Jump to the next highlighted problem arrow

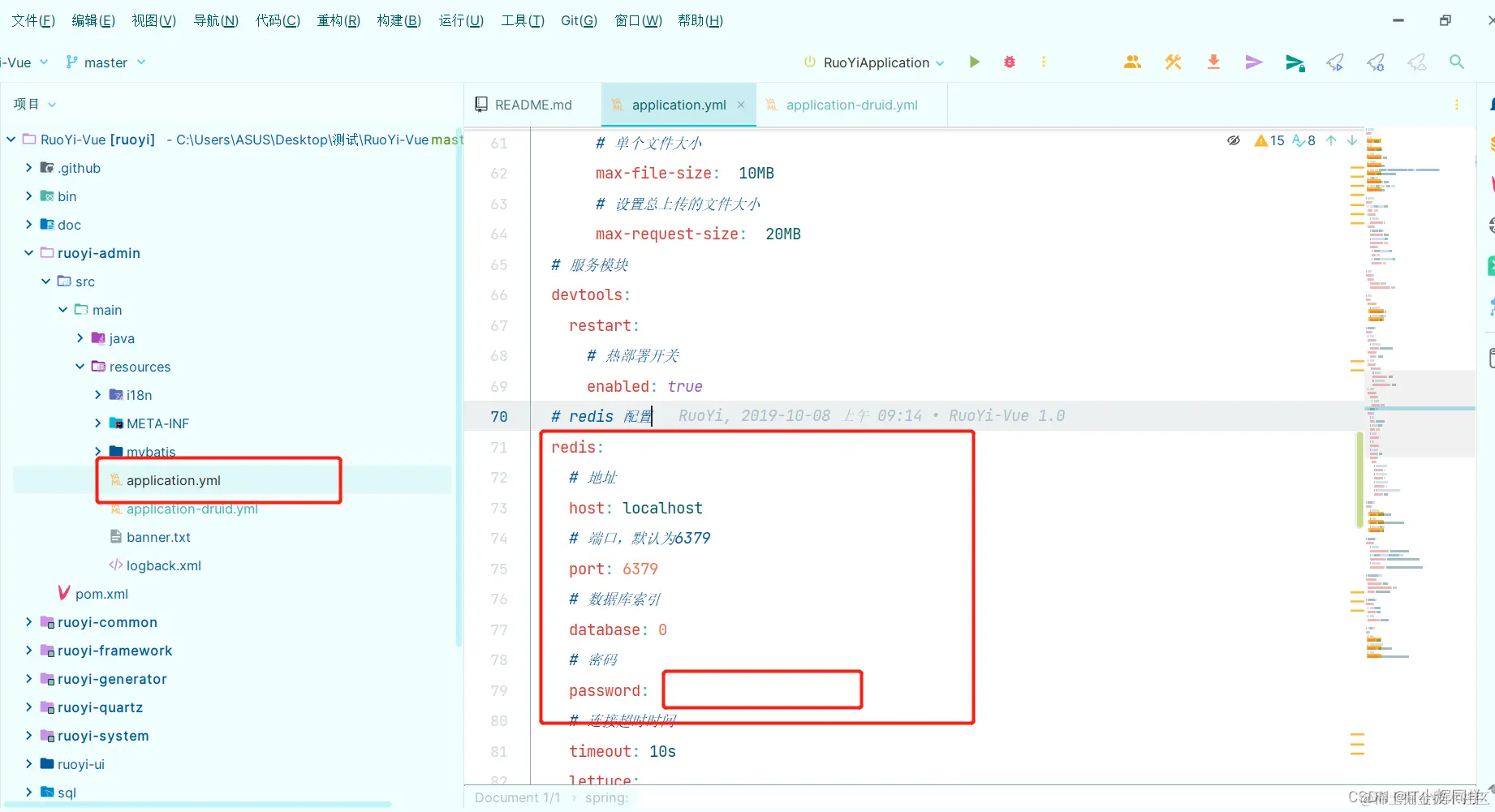pyautogui.click(x=1352, y=140)
